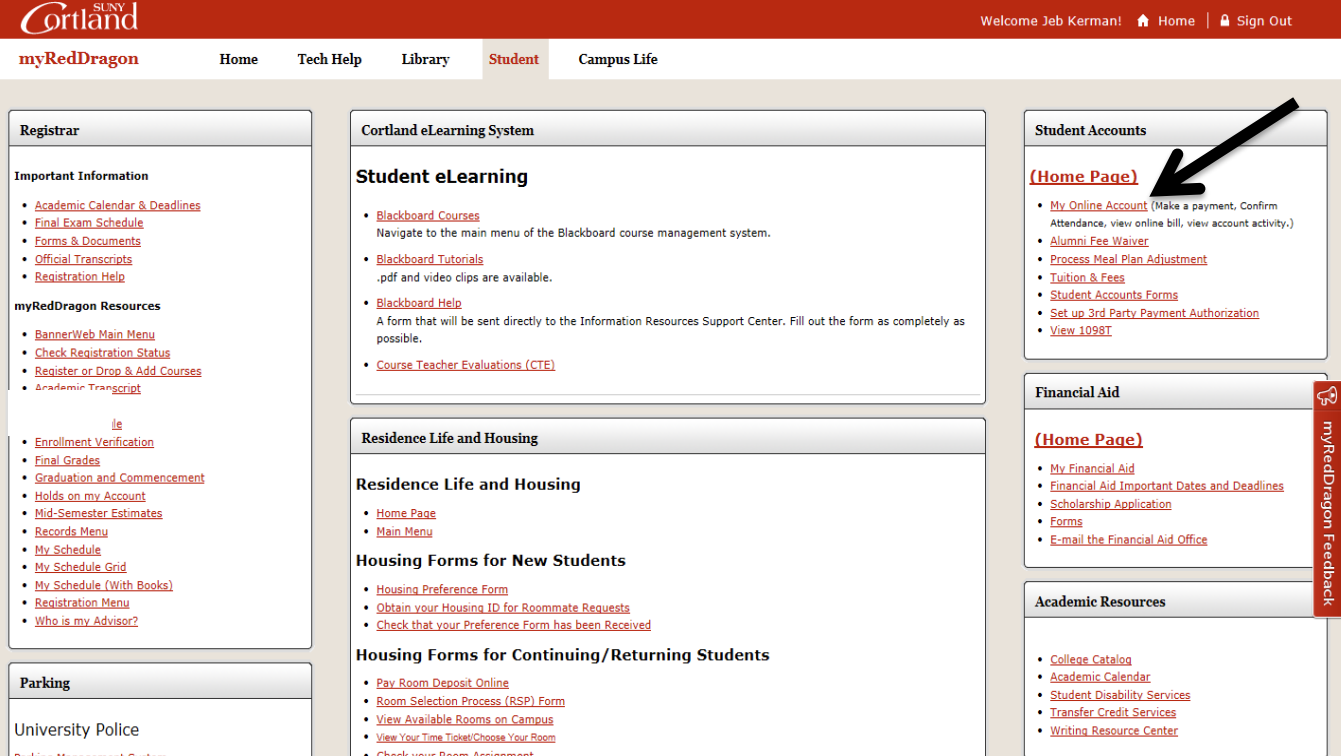Open the Student Accounts Home Page link
1341x756 pixels.
pos(1083,176)
